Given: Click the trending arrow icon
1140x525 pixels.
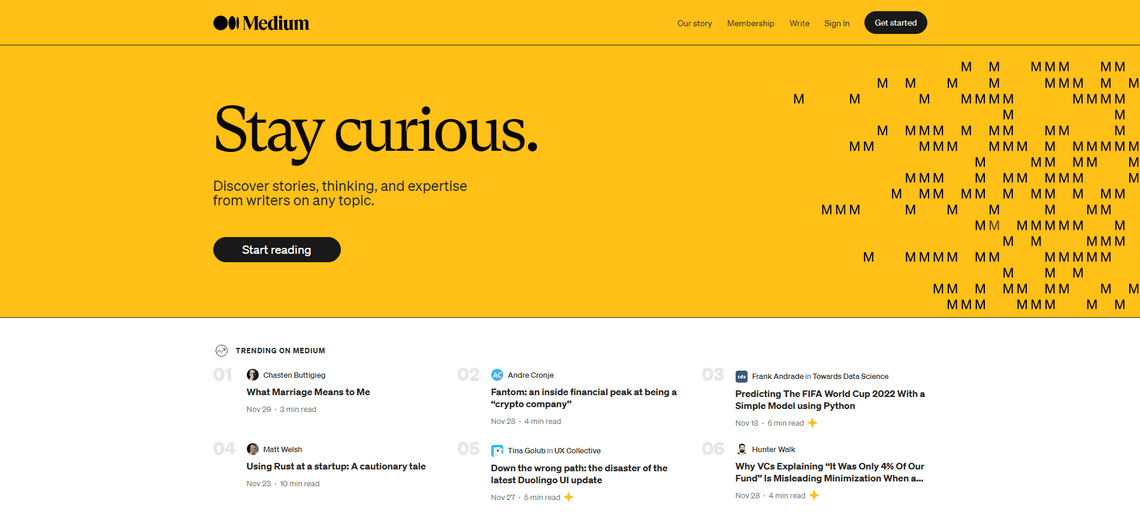Looking at the screenshot, I should (222, 351).
